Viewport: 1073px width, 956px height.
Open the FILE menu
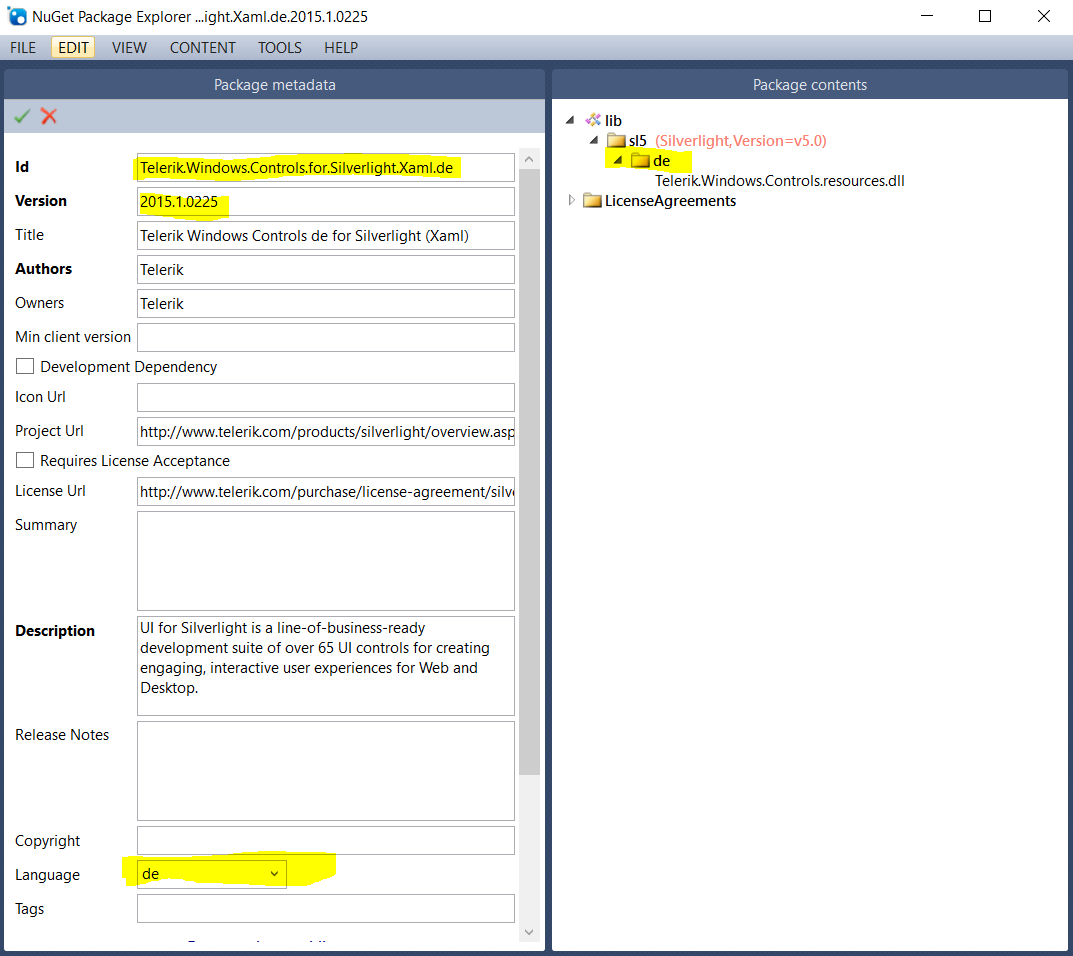pyautogui.click(x=23, y=48)
